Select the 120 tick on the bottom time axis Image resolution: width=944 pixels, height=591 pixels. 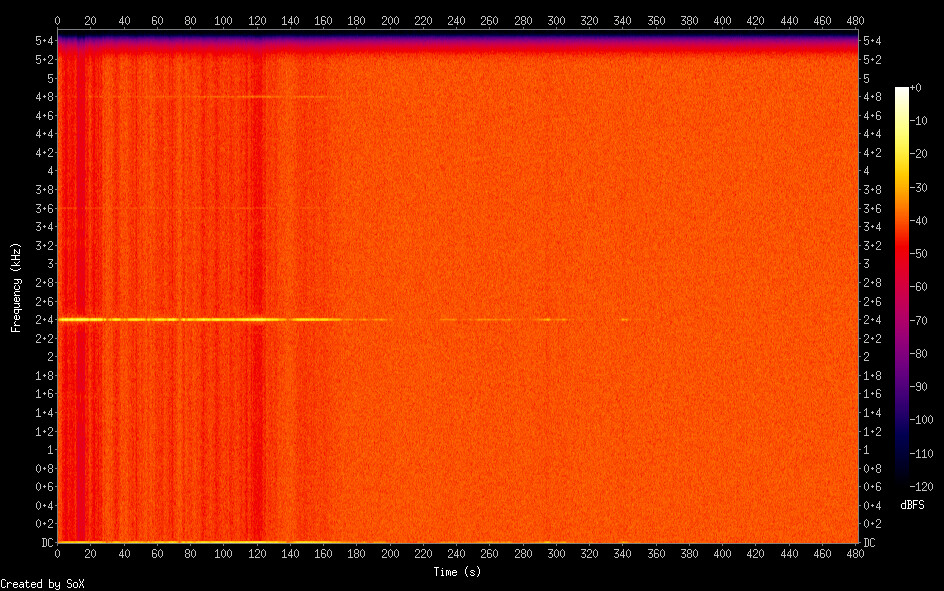[x=257, y=553]
